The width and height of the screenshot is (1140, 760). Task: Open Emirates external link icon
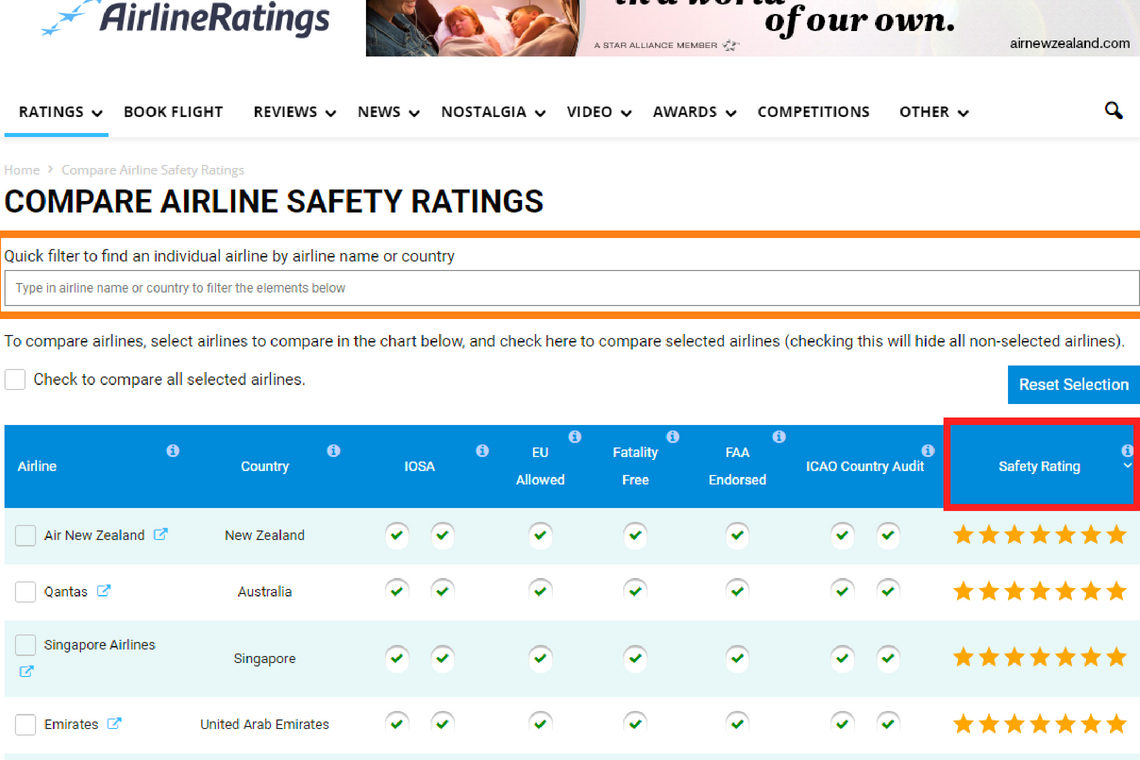(x=114, y=723)
